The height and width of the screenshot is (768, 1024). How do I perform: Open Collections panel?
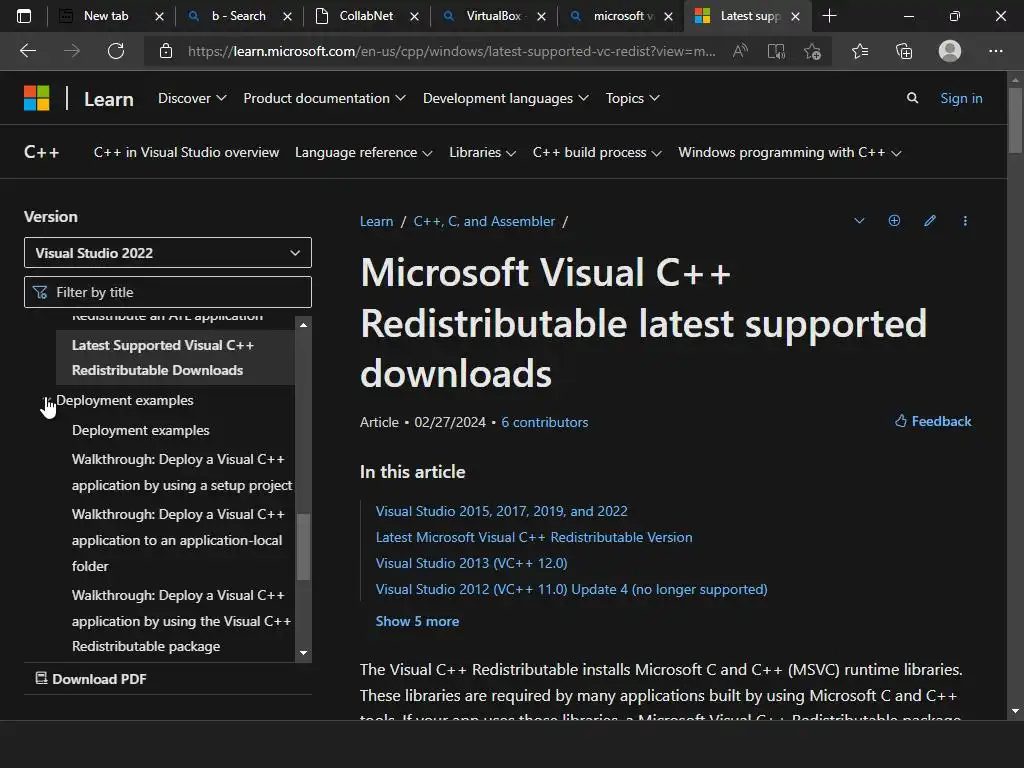[x=904, y=51]
